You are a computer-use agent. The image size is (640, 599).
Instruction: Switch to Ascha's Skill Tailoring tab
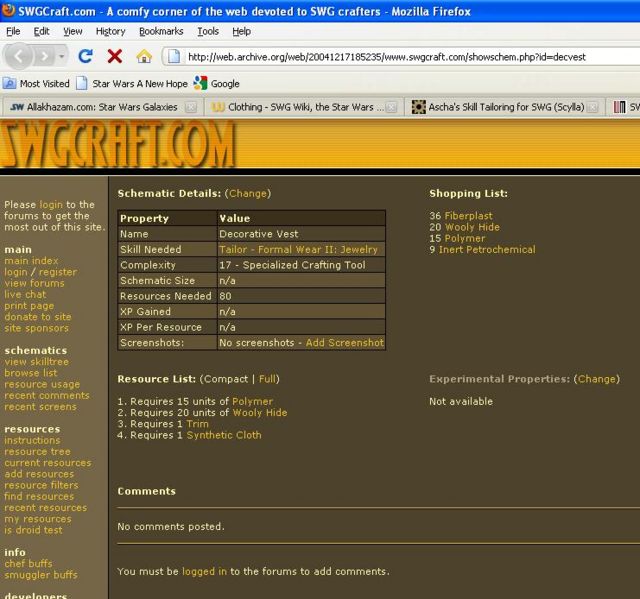coord(498,107)
